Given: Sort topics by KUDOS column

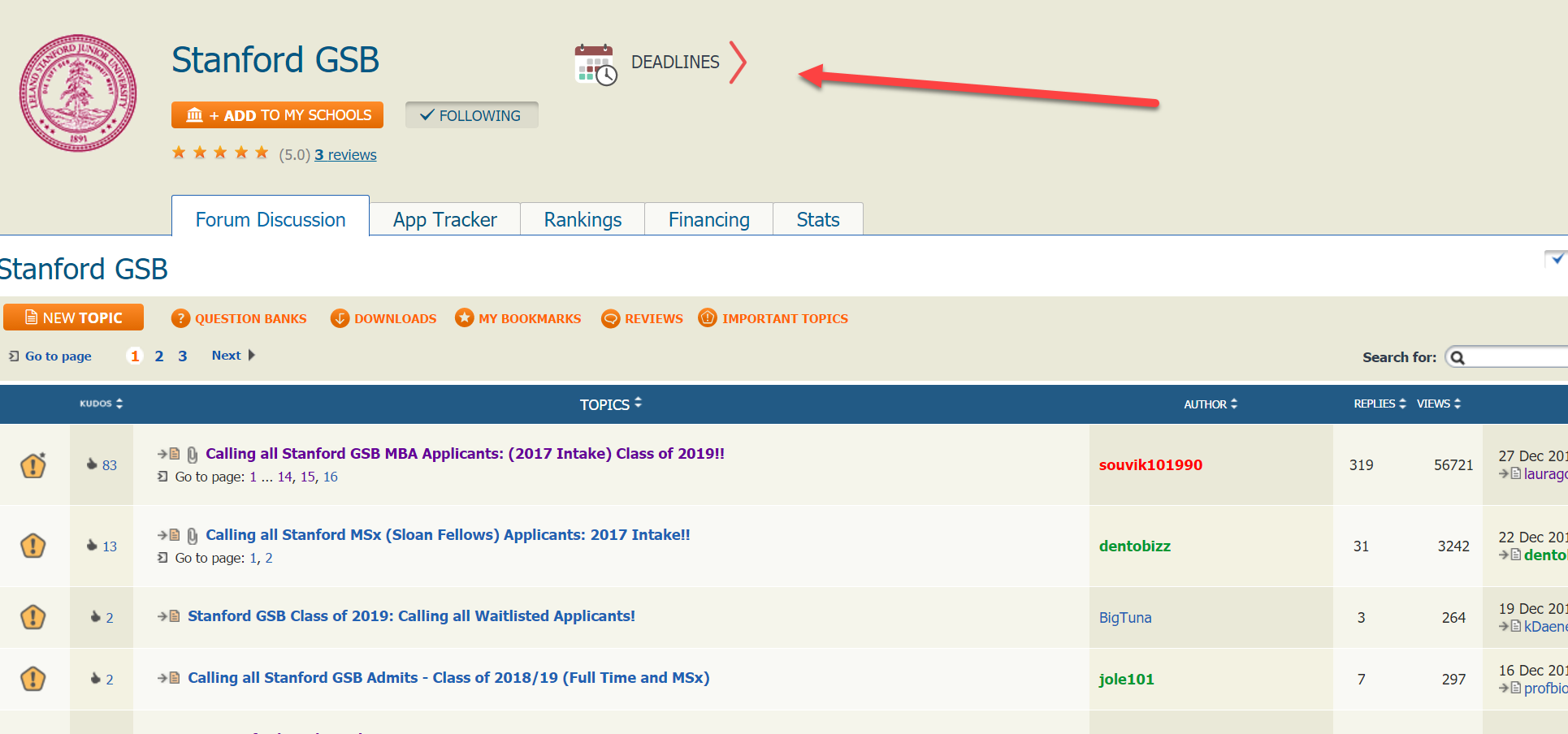Looking at the screenshot, I should click(101, 404).
